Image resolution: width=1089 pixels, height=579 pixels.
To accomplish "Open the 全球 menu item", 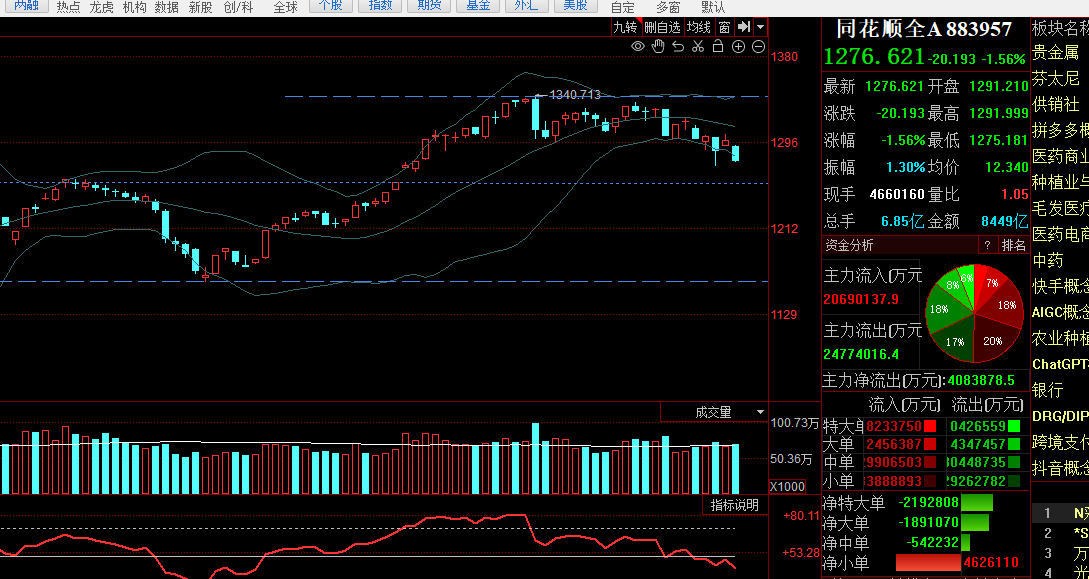I will pos(285,8).
